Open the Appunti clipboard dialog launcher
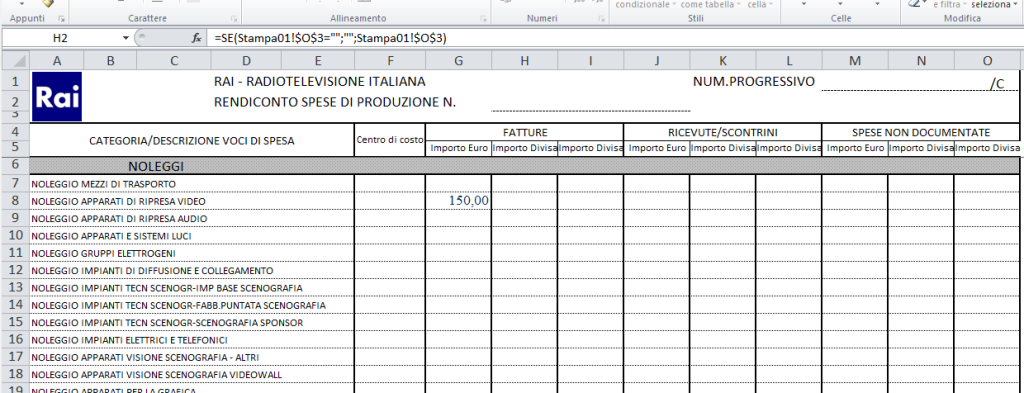Screen dimensions: 1024x393 (x=62, y=19)
